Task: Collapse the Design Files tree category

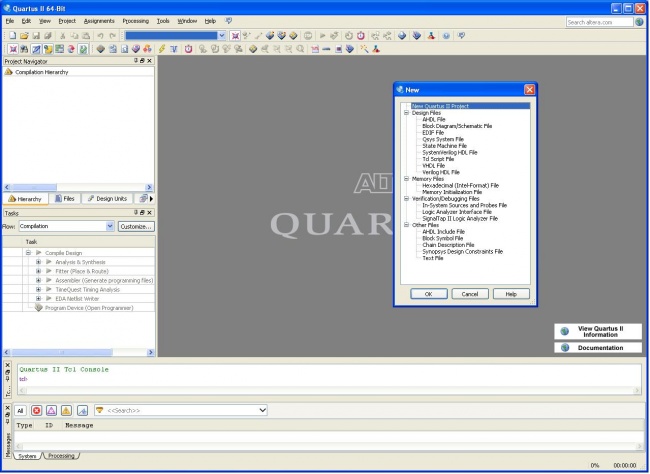Action: (x=406, y=113)
